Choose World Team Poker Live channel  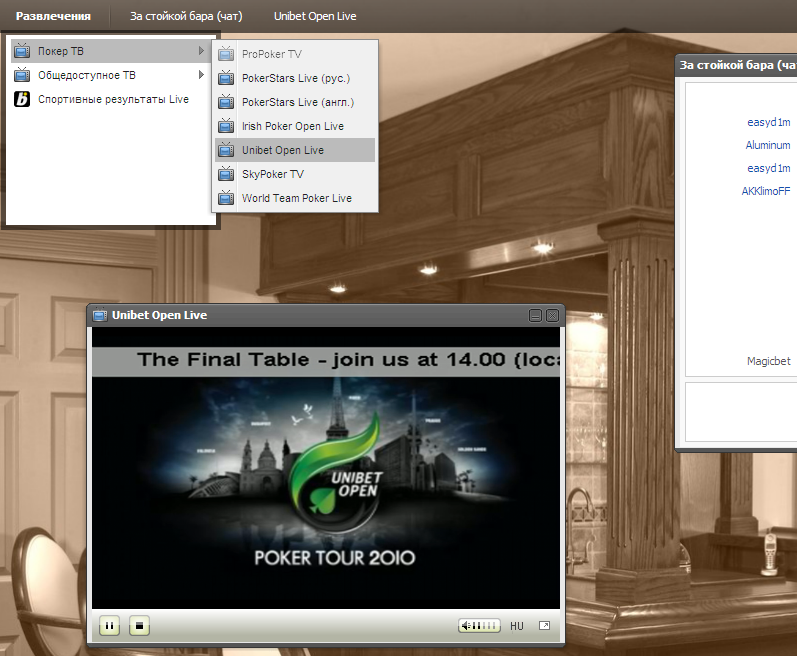(x=295, y=198)
